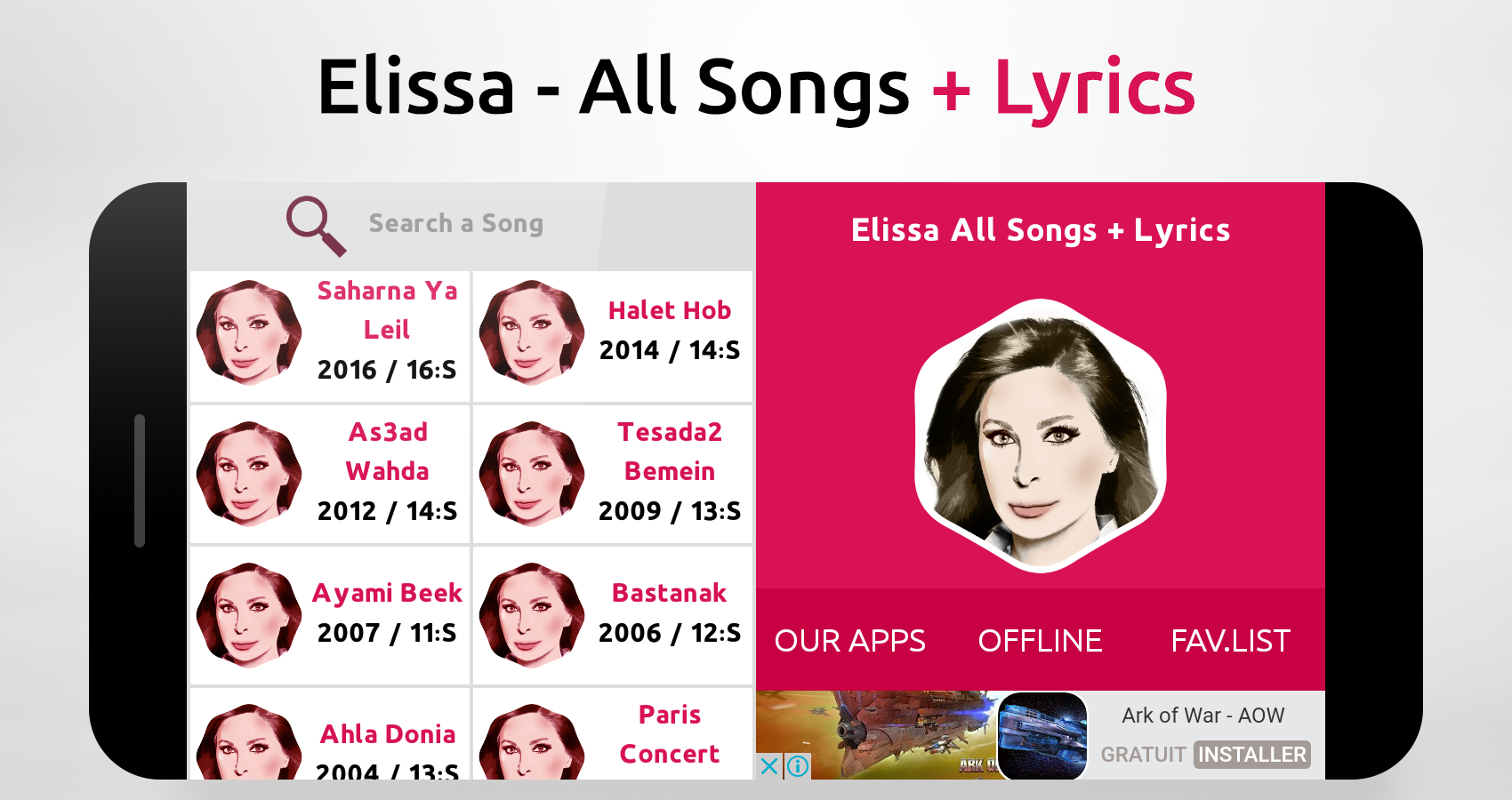Open the OUR APPS tab
This screenshot has height=800, width=1512.
[x=849, y=641]
